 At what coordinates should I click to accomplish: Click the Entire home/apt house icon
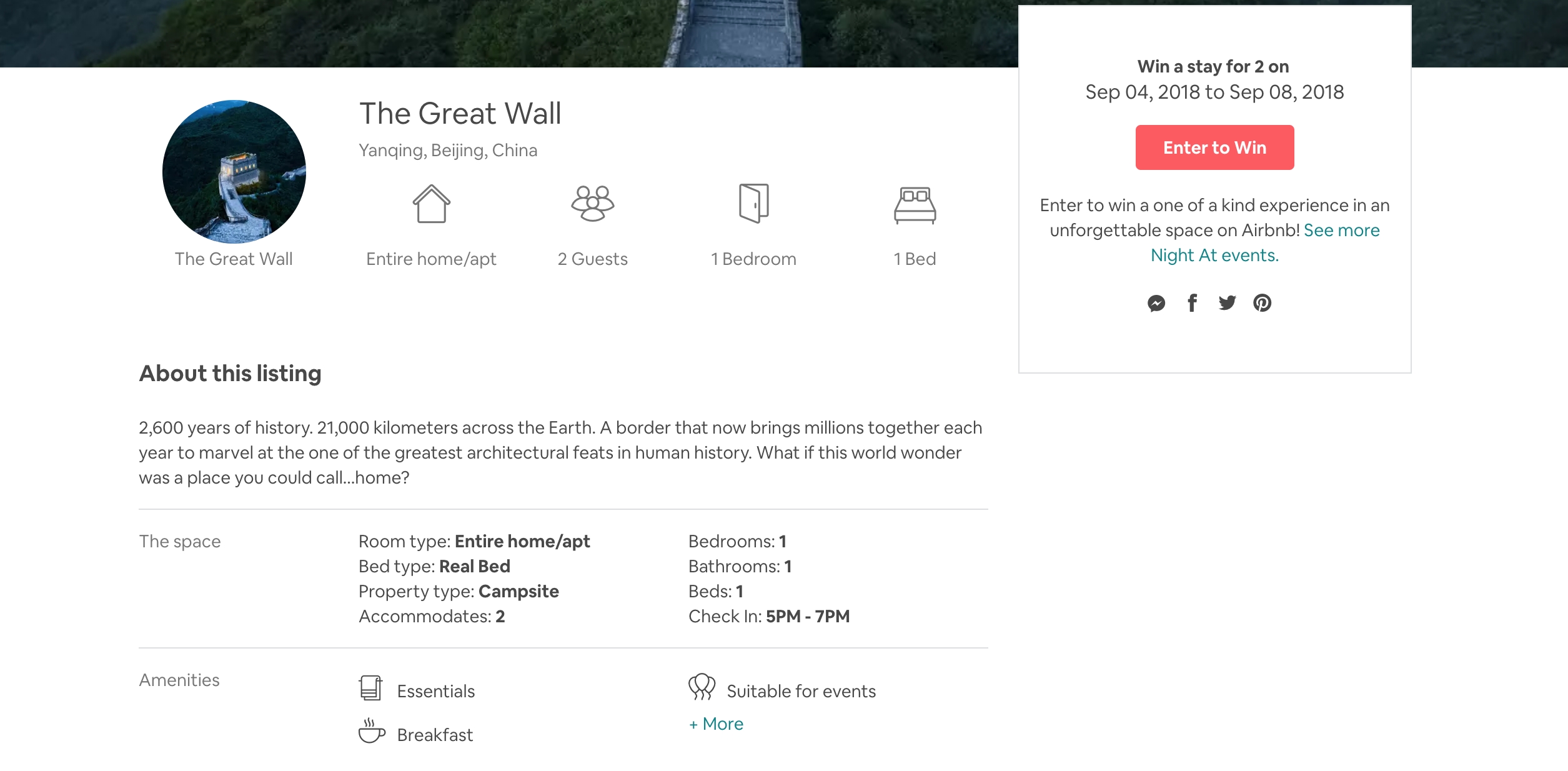coord(431,204)
